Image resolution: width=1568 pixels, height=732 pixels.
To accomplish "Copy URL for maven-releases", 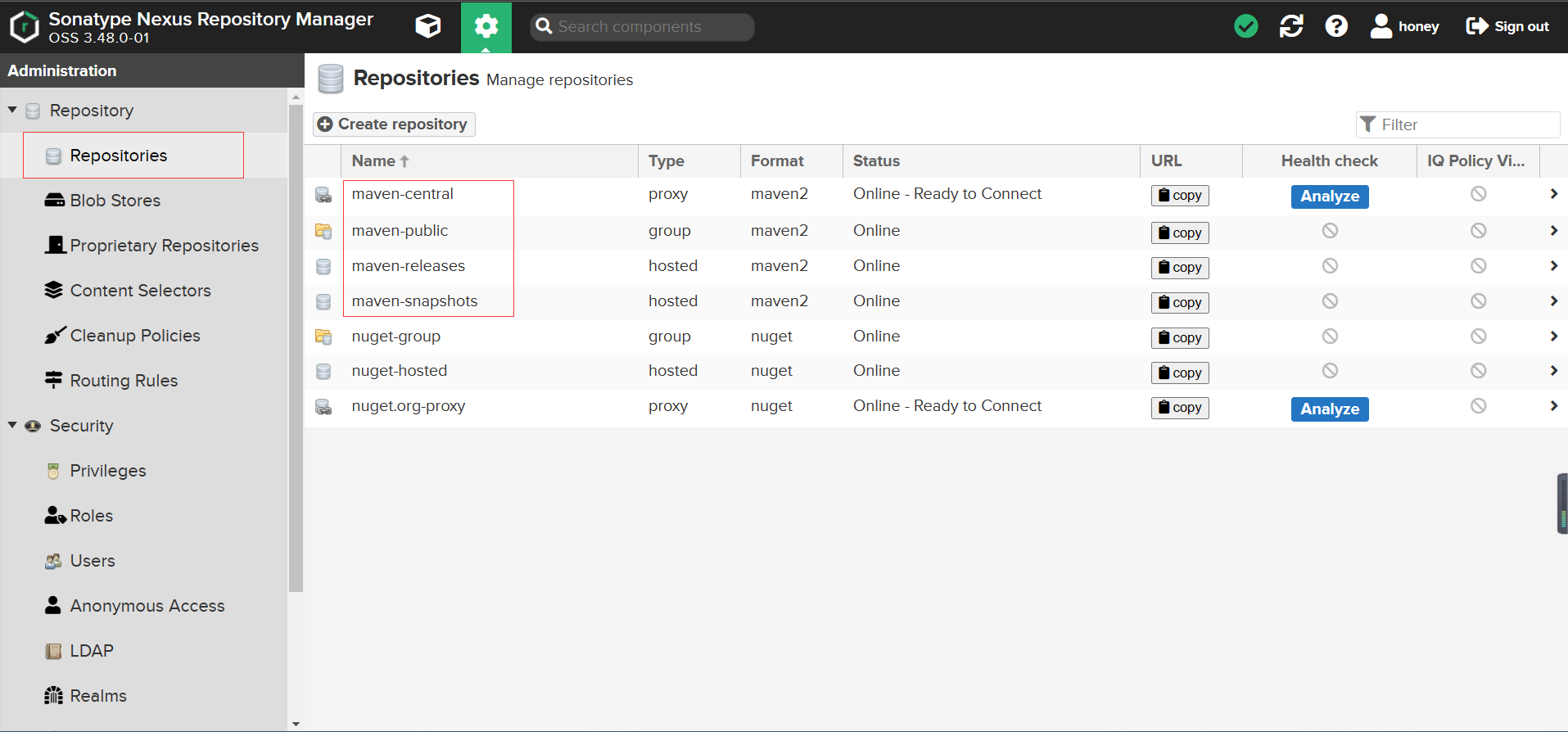I will pos(1180,268).
